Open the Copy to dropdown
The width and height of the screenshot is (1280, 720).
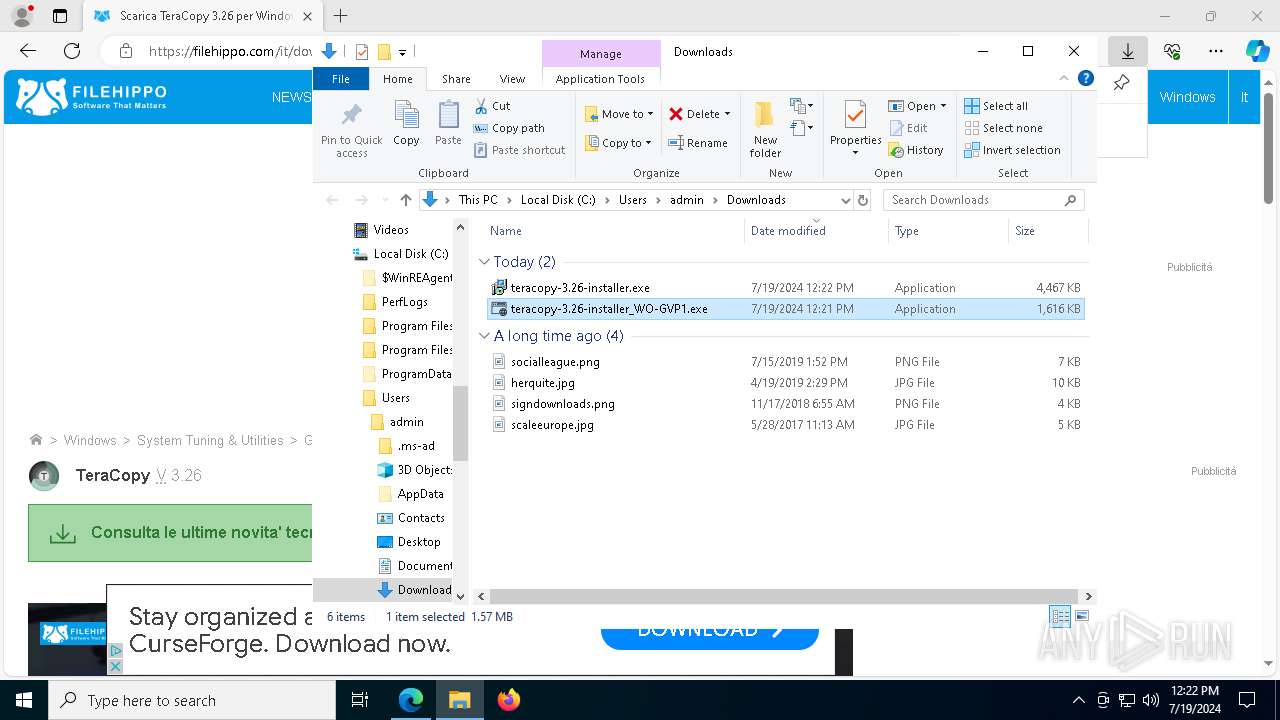[x=618, y=143]
